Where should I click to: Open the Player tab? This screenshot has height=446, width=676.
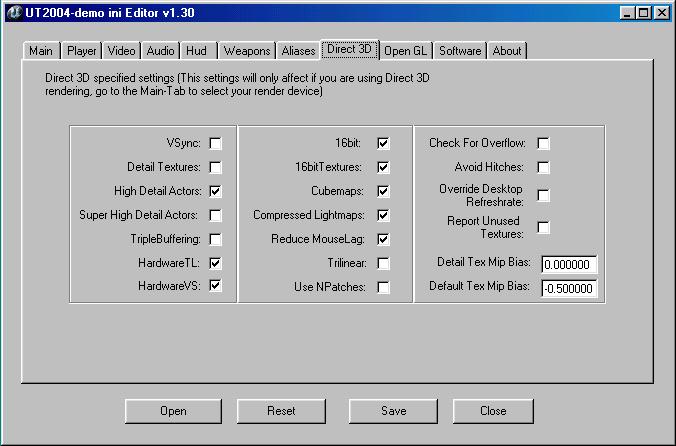[x=81, y=51]
